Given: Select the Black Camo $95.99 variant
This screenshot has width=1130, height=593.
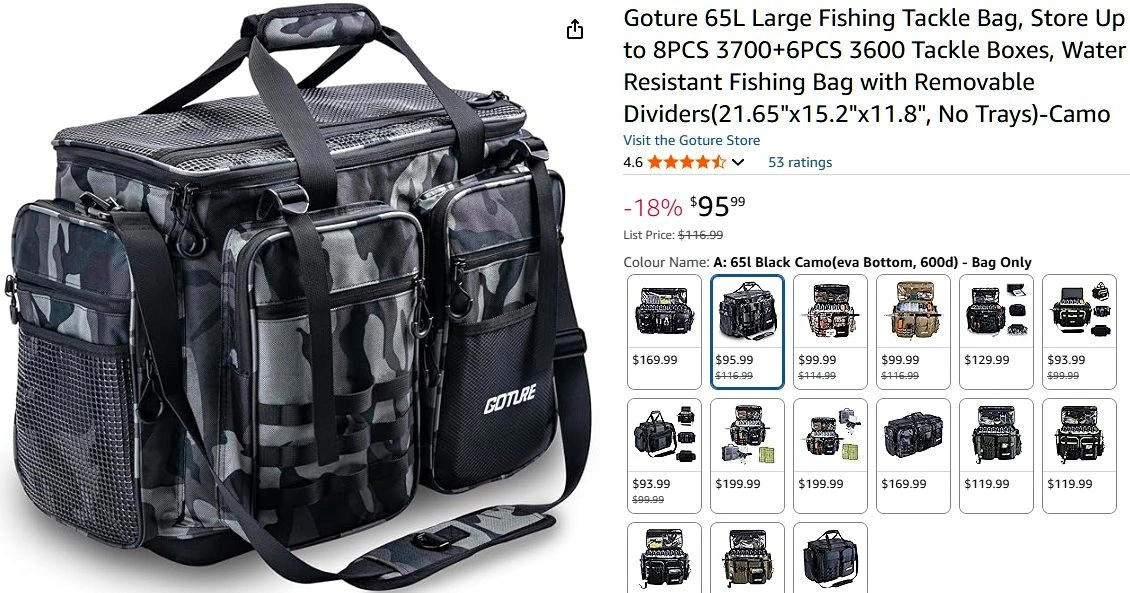Looking at the screenshot, I should pyautogui.click(x=747, y=331).
